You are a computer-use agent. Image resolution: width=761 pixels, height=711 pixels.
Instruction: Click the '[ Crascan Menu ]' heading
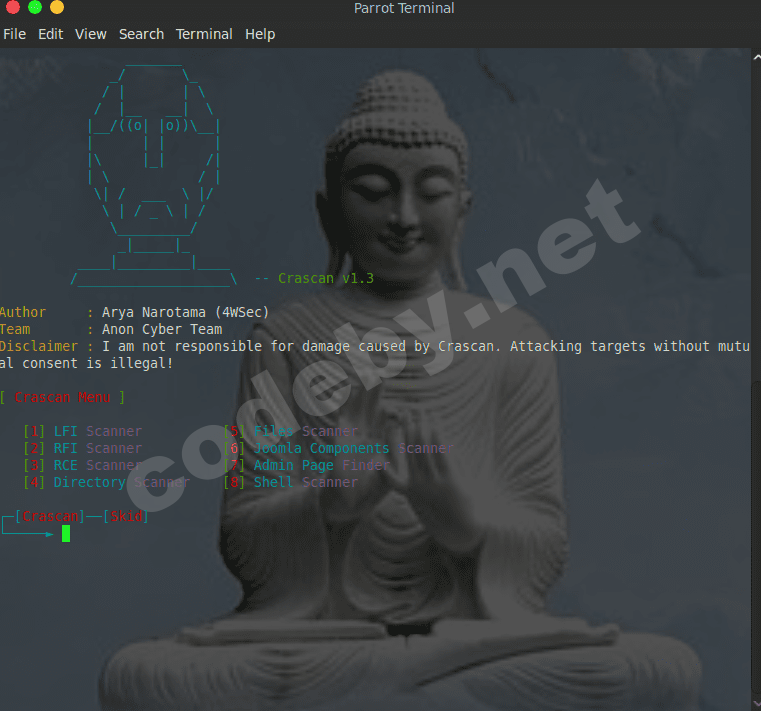pos(62,397)
